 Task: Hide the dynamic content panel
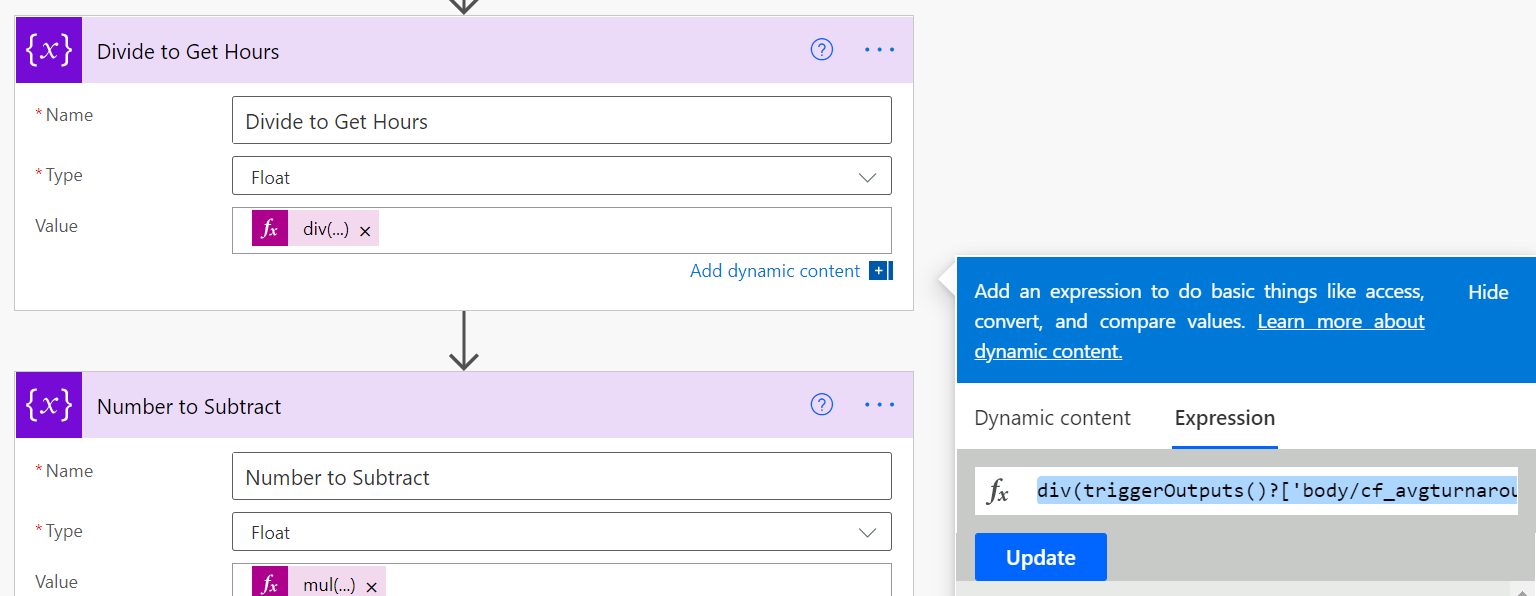(x=1488, y=292)
